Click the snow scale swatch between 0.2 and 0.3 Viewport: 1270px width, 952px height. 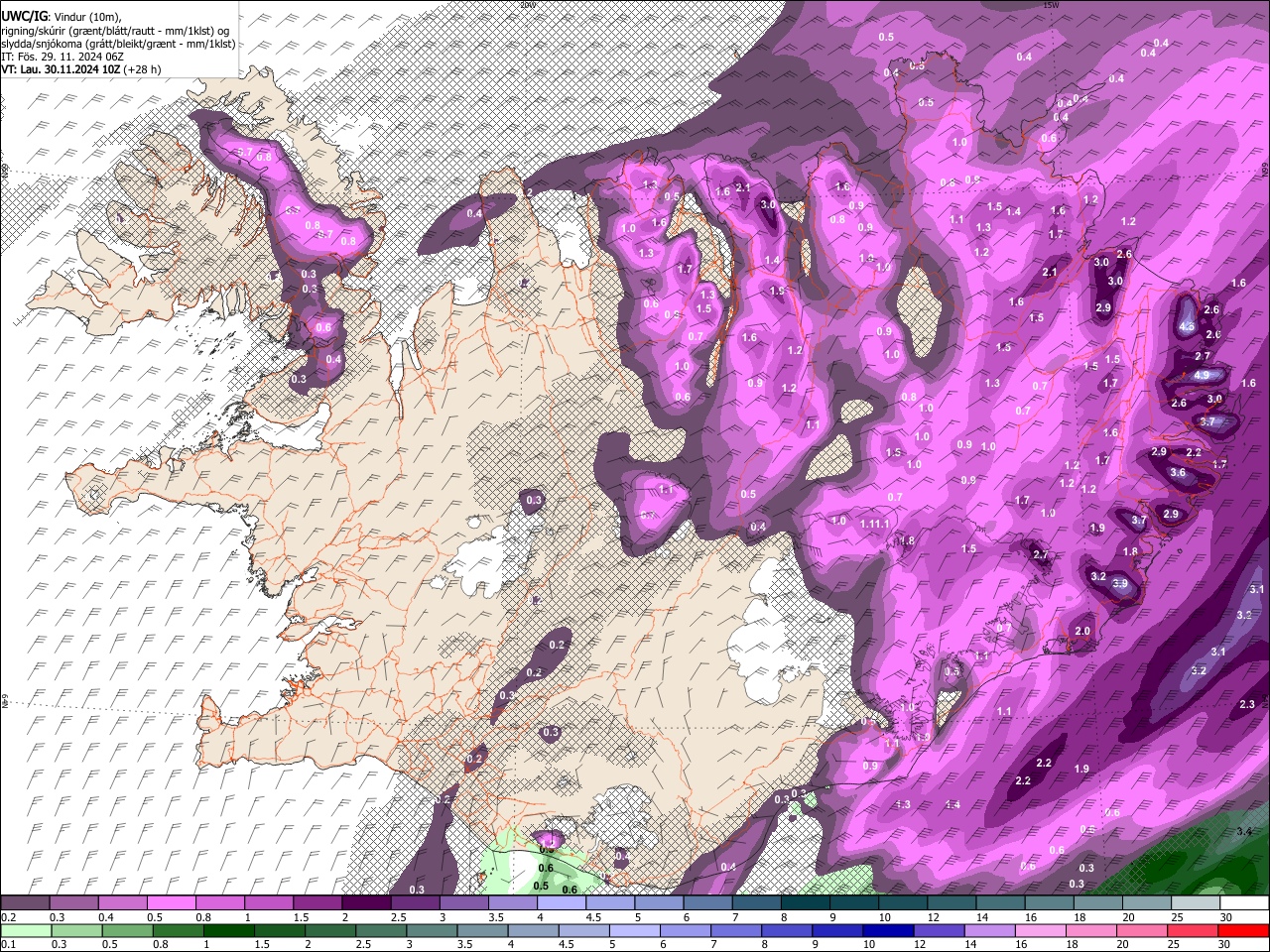pyautogui.click(x=25, y=903)
